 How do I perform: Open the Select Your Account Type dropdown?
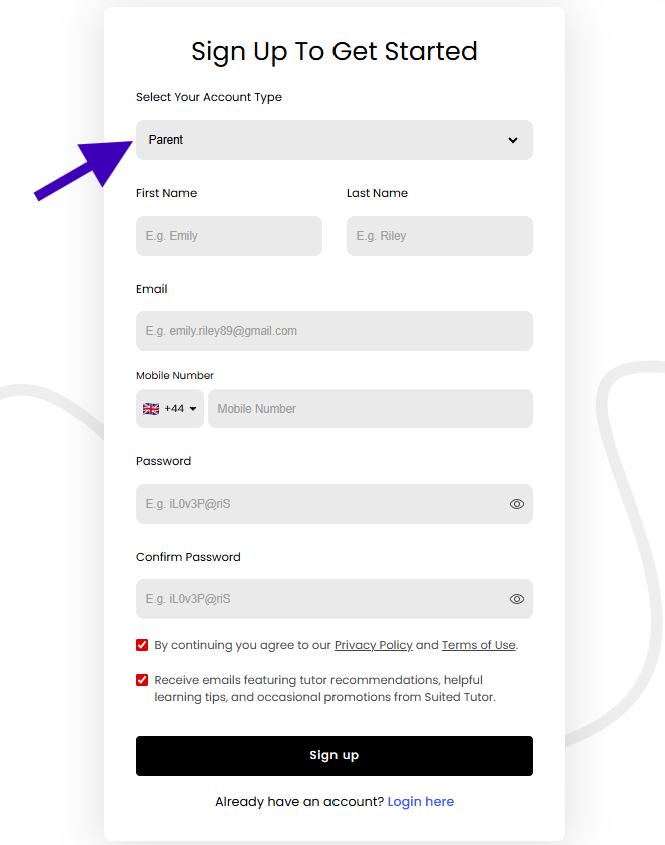click(334, 140)
